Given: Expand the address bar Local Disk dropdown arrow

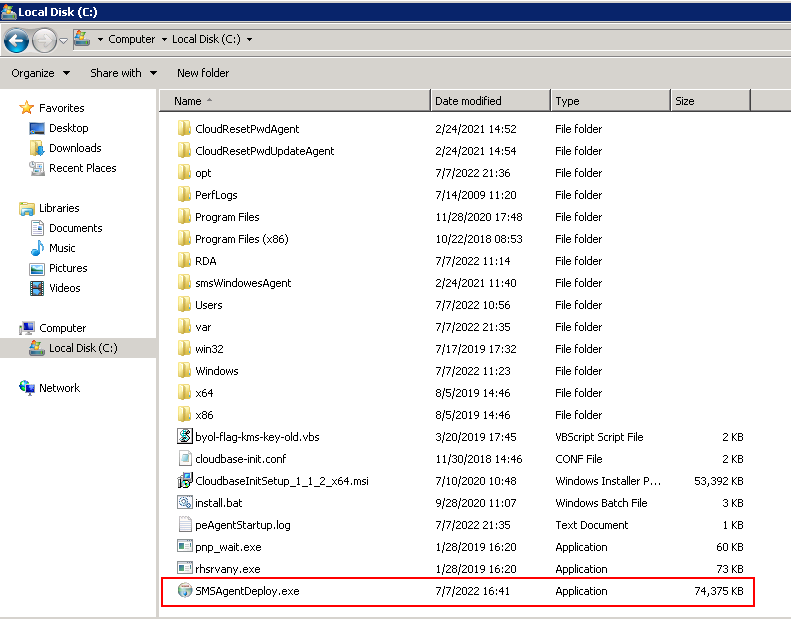Looking at the screenshot, I should [249, 40].
